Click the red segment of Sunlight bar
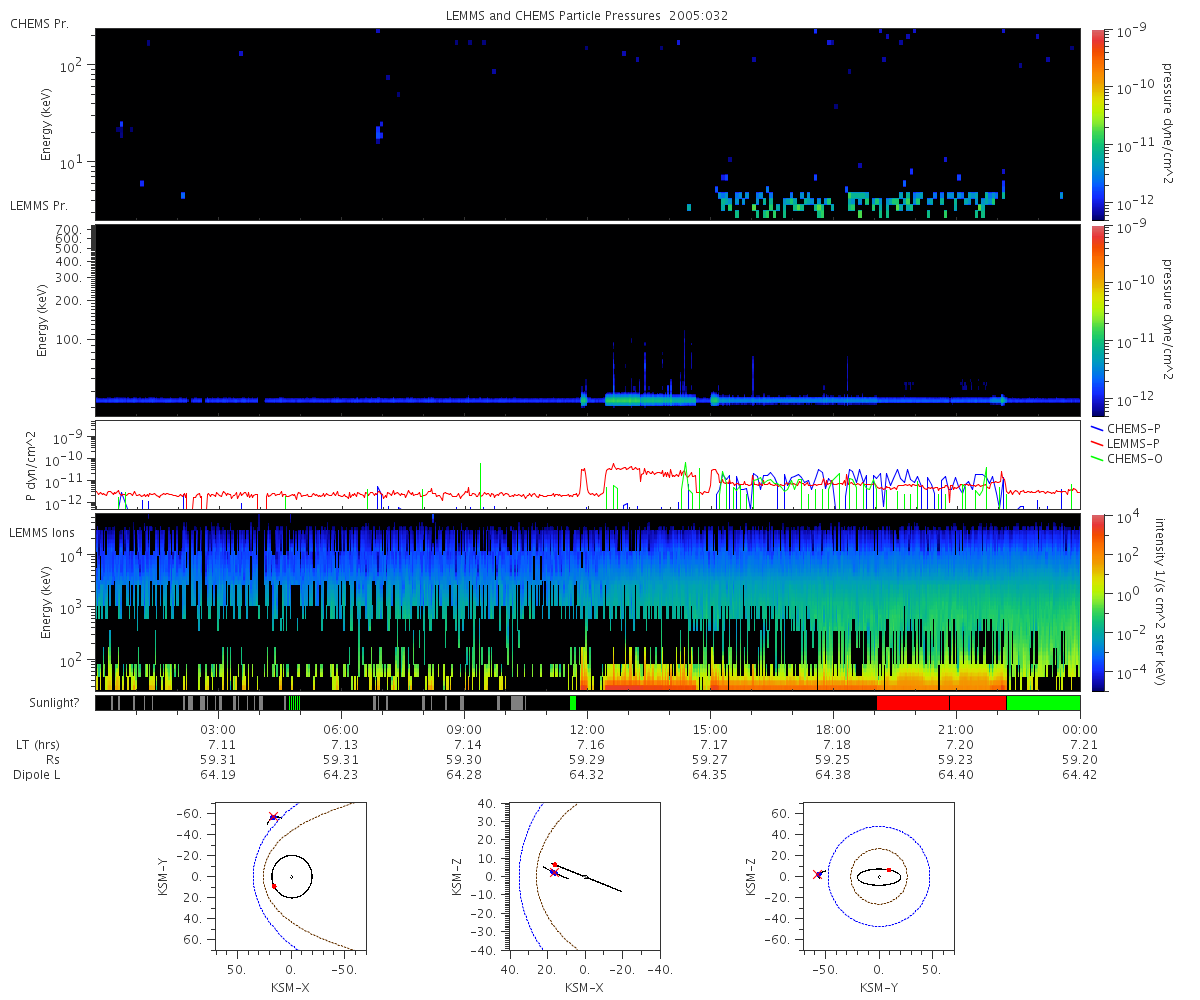The height and width of the screenshot is (1000, 1200). (941, 703)
